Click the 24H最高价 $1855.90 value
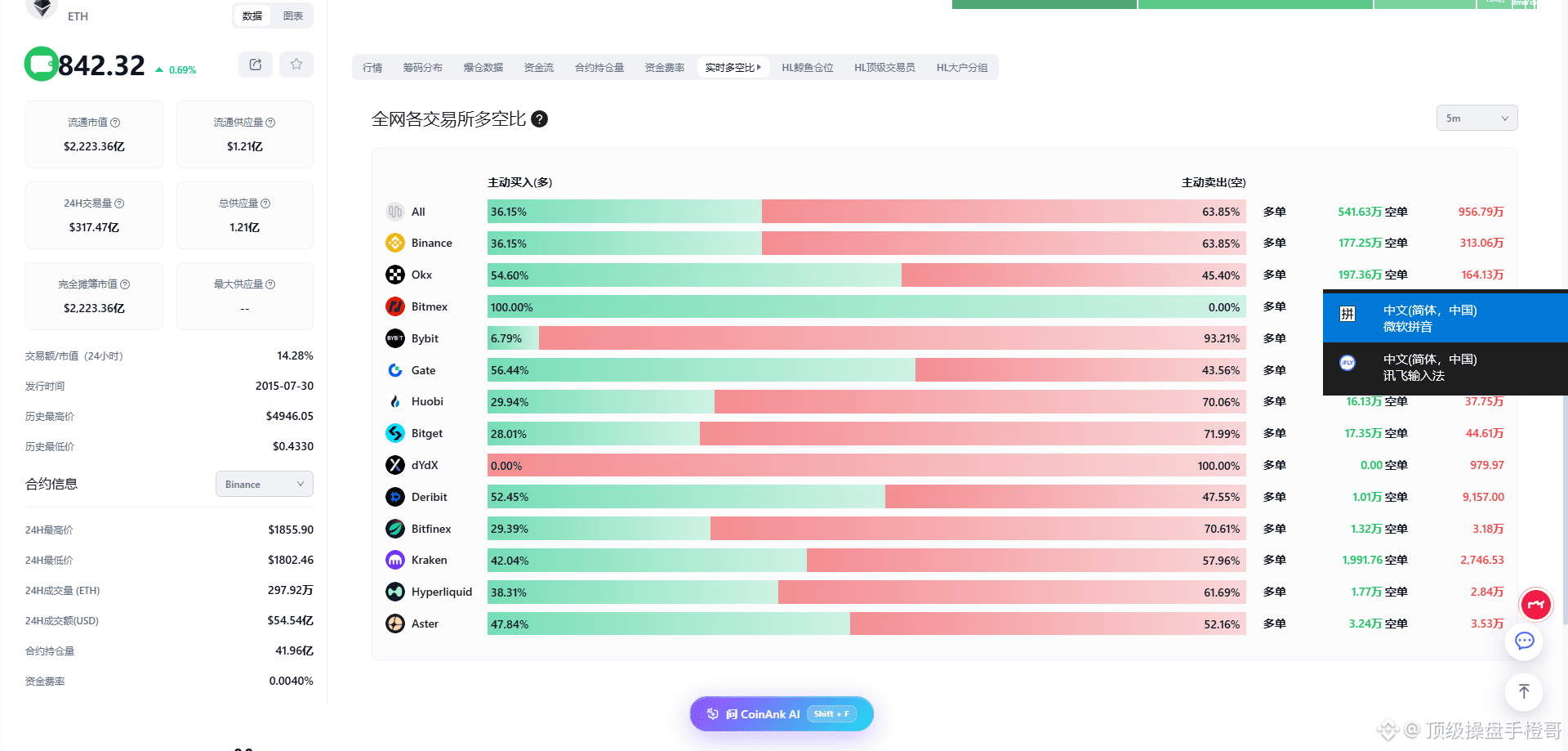Viewport: 1568px width, 751px height. point(291,530)
